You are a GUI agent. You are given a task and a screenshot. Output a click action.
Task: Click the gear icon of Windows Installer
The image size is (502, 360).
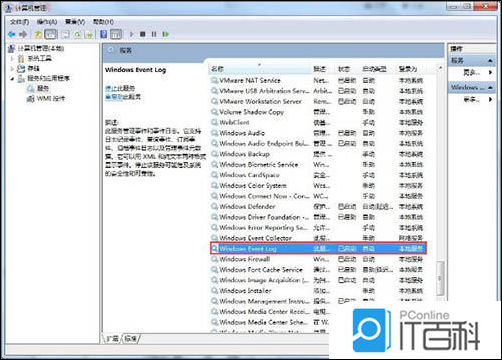214,291
